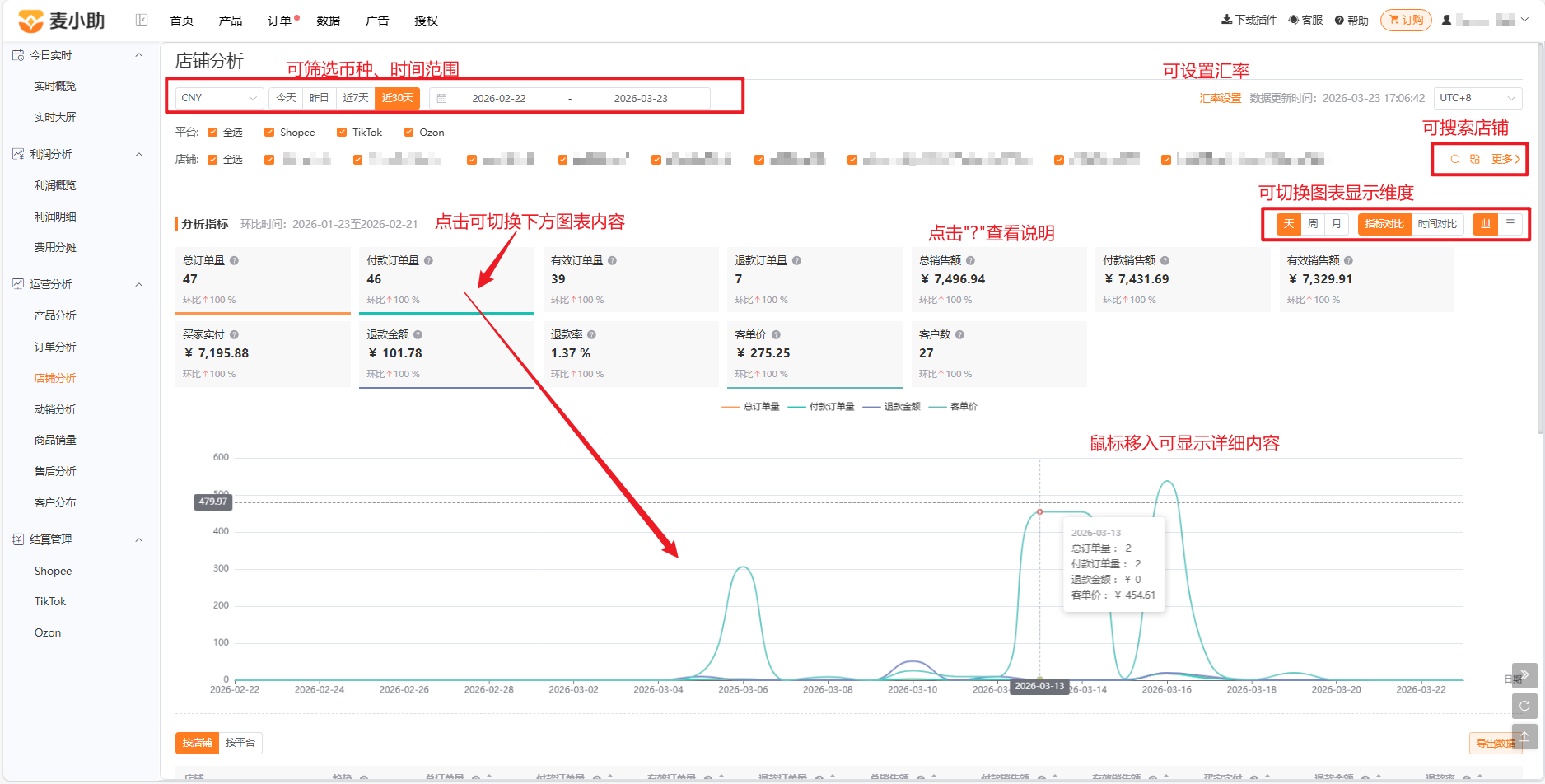Switch to the 按平台 tab
This screenshot has height=784, width=1545.
click(x=240, y=743)
